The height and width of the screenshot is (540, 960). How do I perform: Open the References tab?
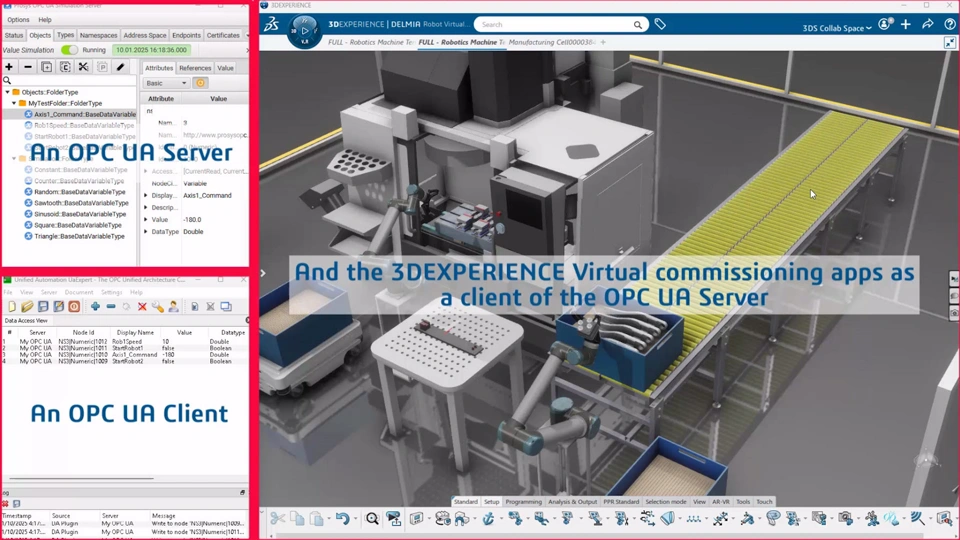195,68
